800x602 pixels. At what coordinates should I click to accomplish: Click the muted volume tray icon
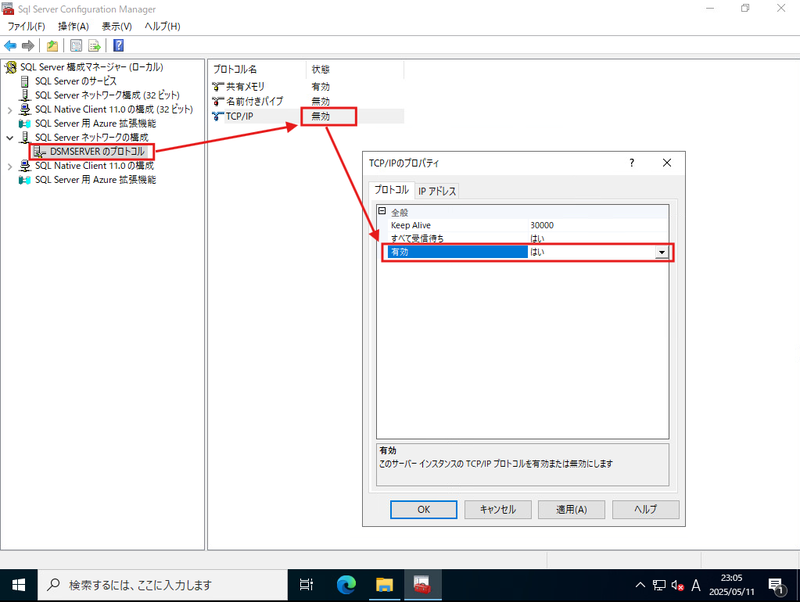[x=678, y=585]
